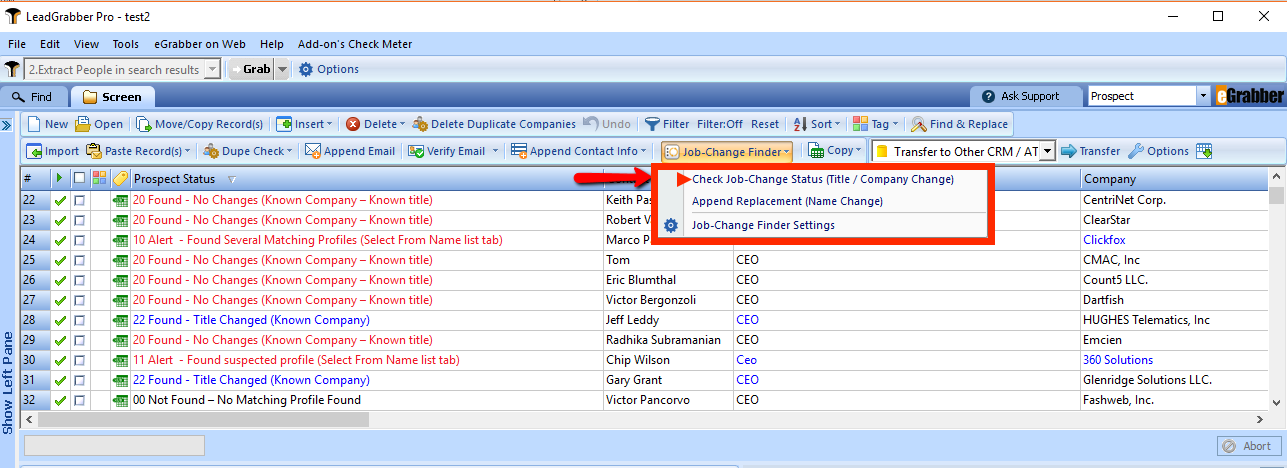
Task: Click the Clickfox company cell
Action: (x=1173, y=240)
